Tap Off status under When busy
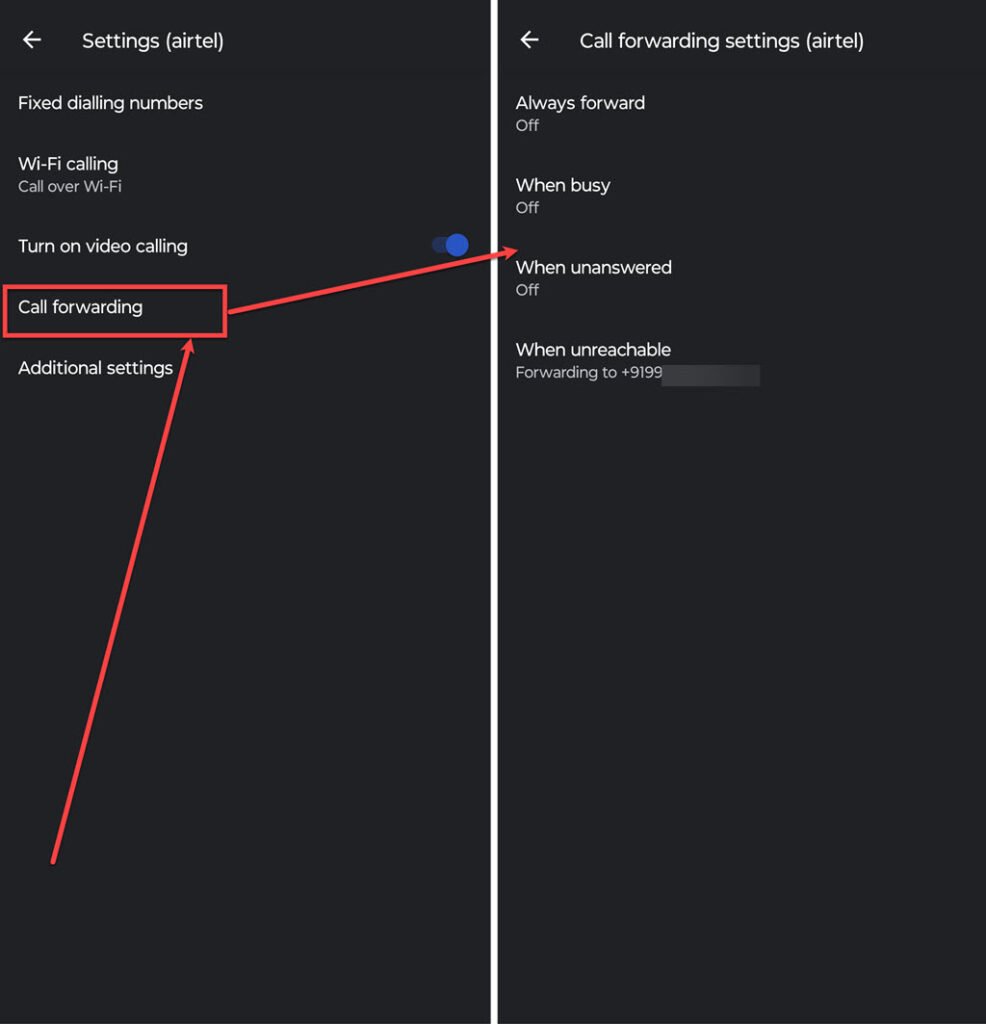986x1024 pixels. tap(527, 208)
